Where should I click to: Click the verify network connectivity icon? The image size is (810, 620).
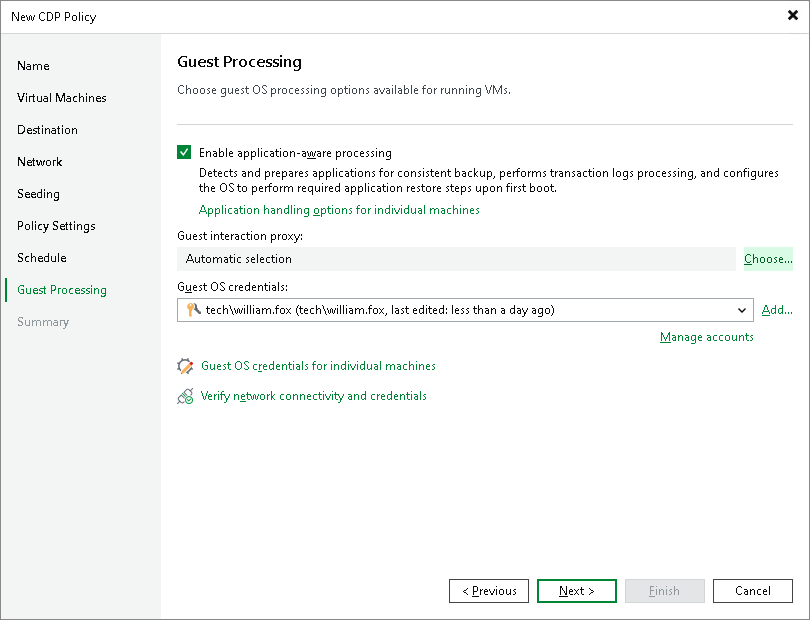tap(186, 396)
